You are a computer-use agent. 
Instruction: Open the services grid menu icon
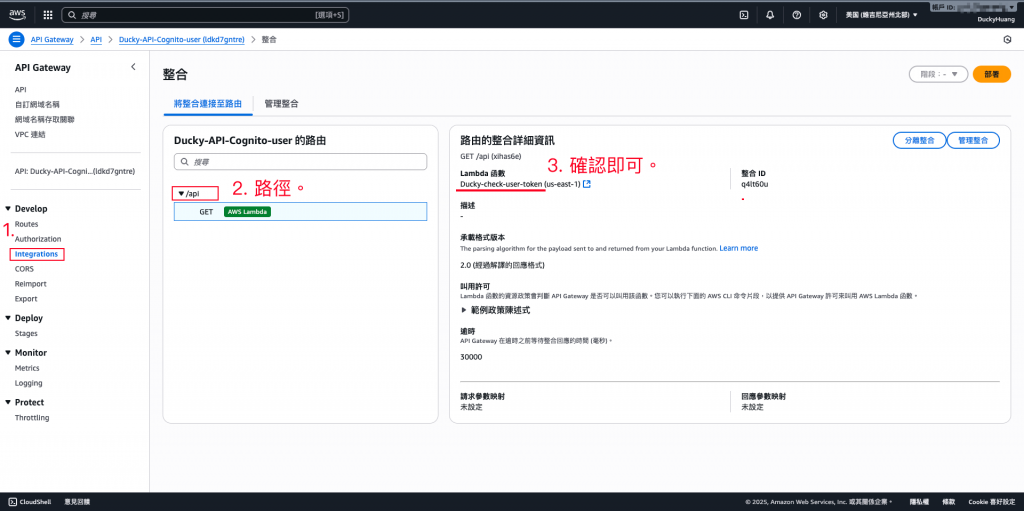48,14
